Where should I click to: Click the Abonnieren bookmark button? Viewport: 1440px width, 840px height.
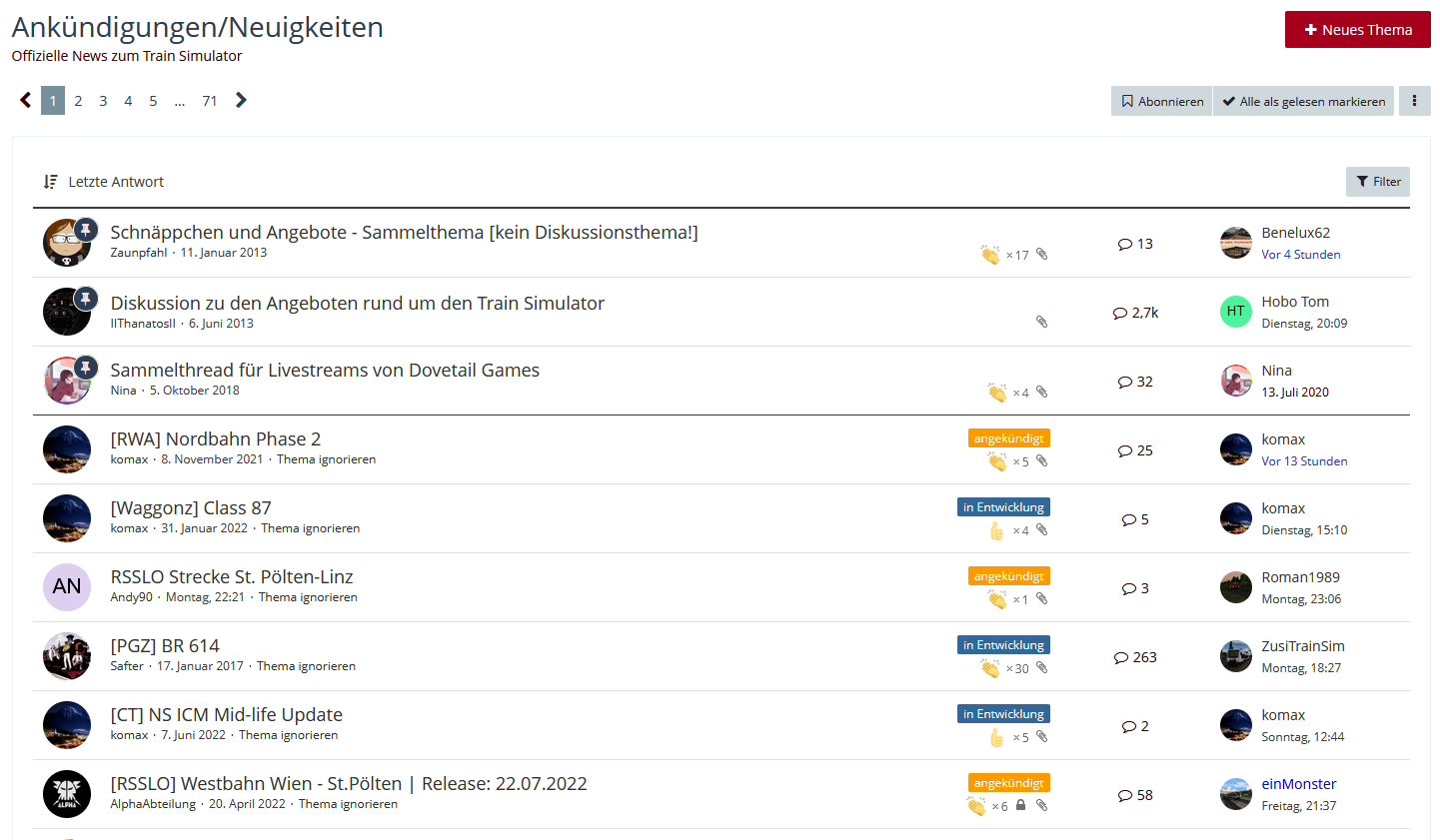(1161, 101)
